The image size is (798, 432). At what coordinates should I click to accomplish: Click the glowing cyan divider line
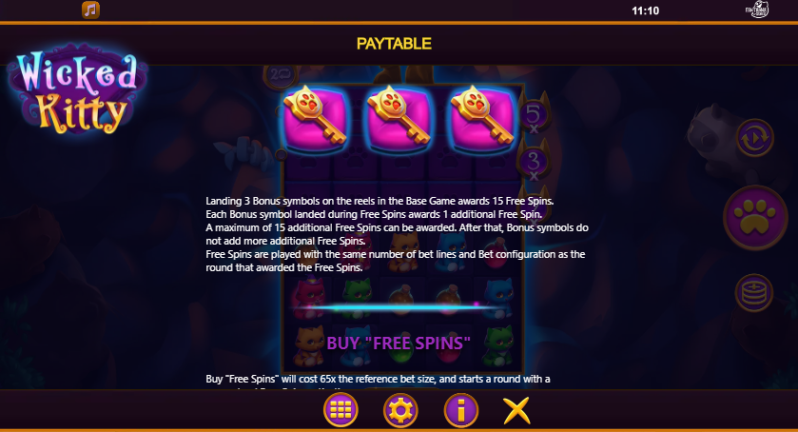point(395,307)
